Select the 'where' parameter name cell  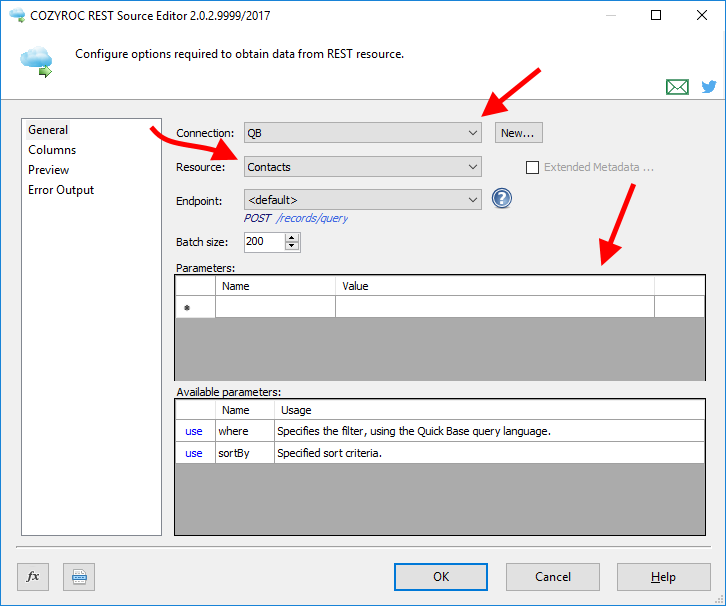coord(245,431)
